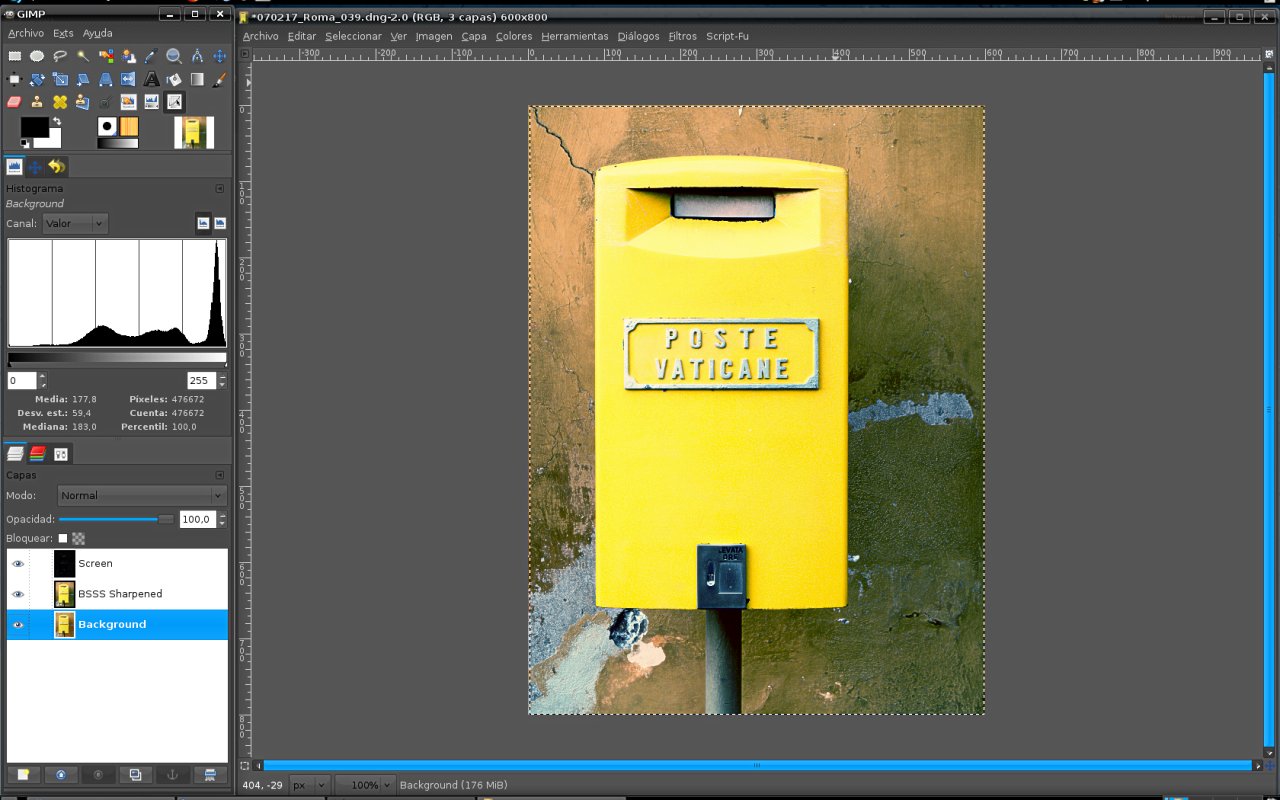
Task: Open Capas panel configuration menu
Action: click(220, 475)
